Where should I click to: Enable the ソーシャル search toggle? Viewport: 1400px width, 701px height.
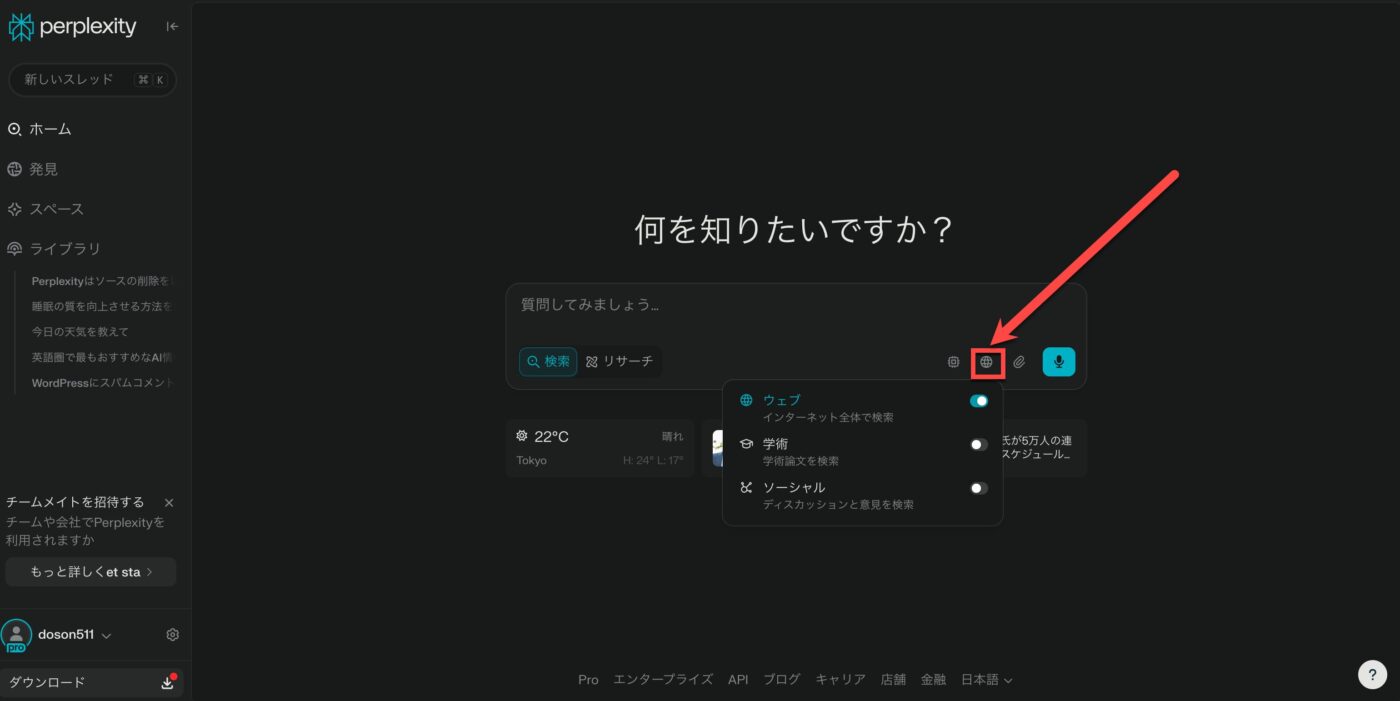click(979, 489)
